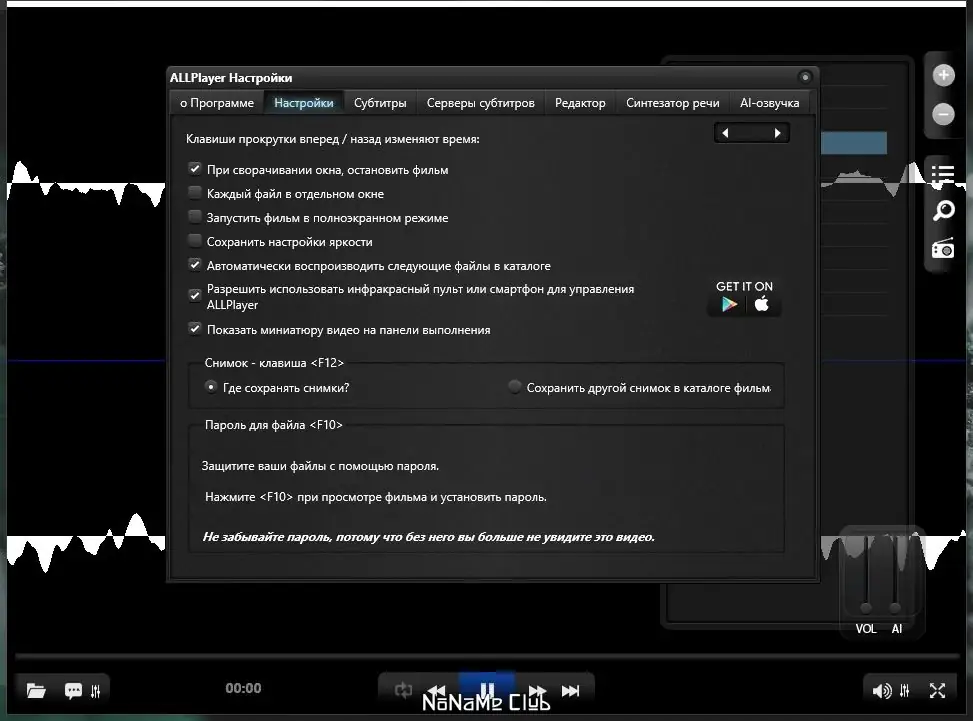Open subtitles speech bubble icon
The image size is (973, 721).
tap(73, 690)
